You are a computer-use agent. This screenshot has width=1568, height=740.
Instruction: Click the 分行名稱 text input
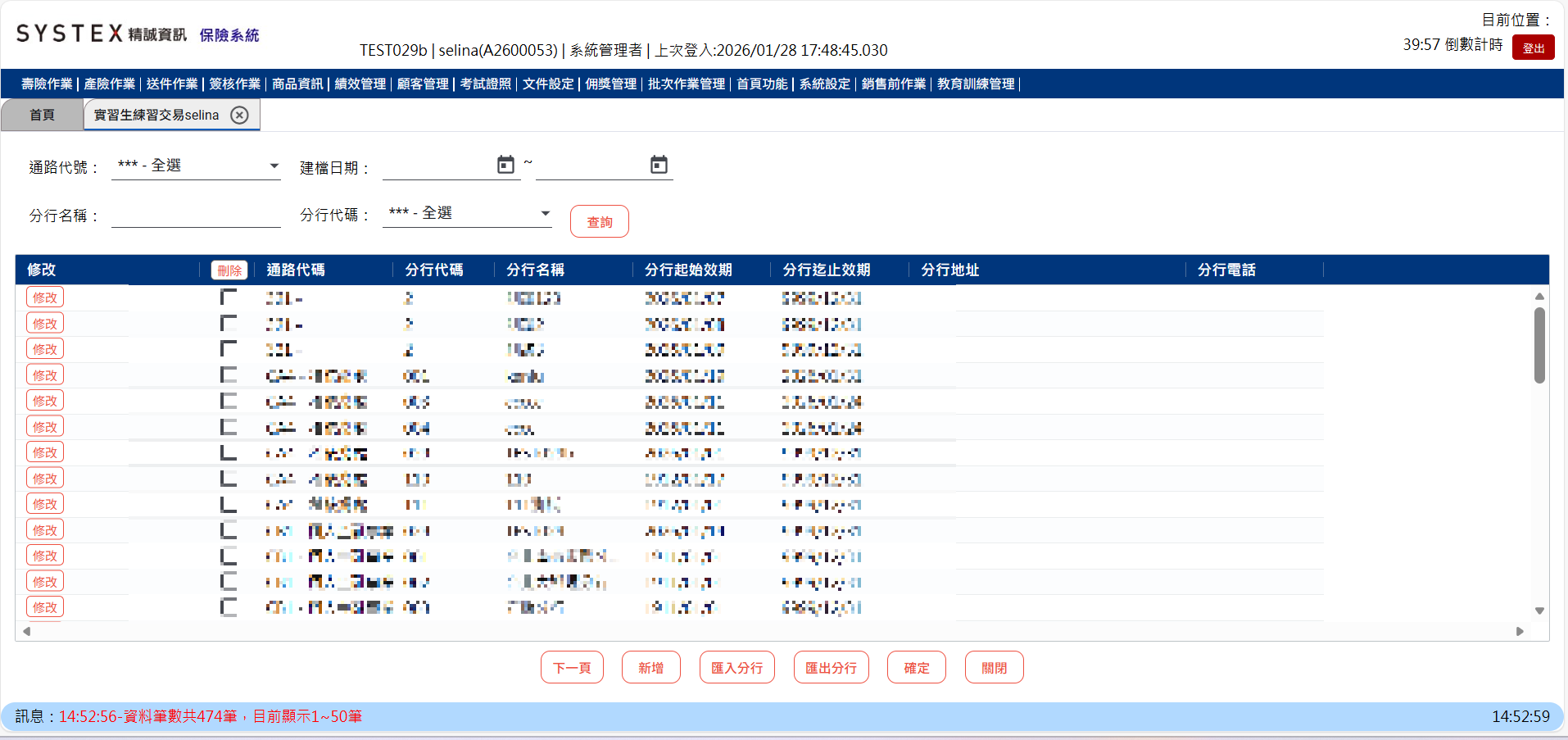(x=196, y=215)
